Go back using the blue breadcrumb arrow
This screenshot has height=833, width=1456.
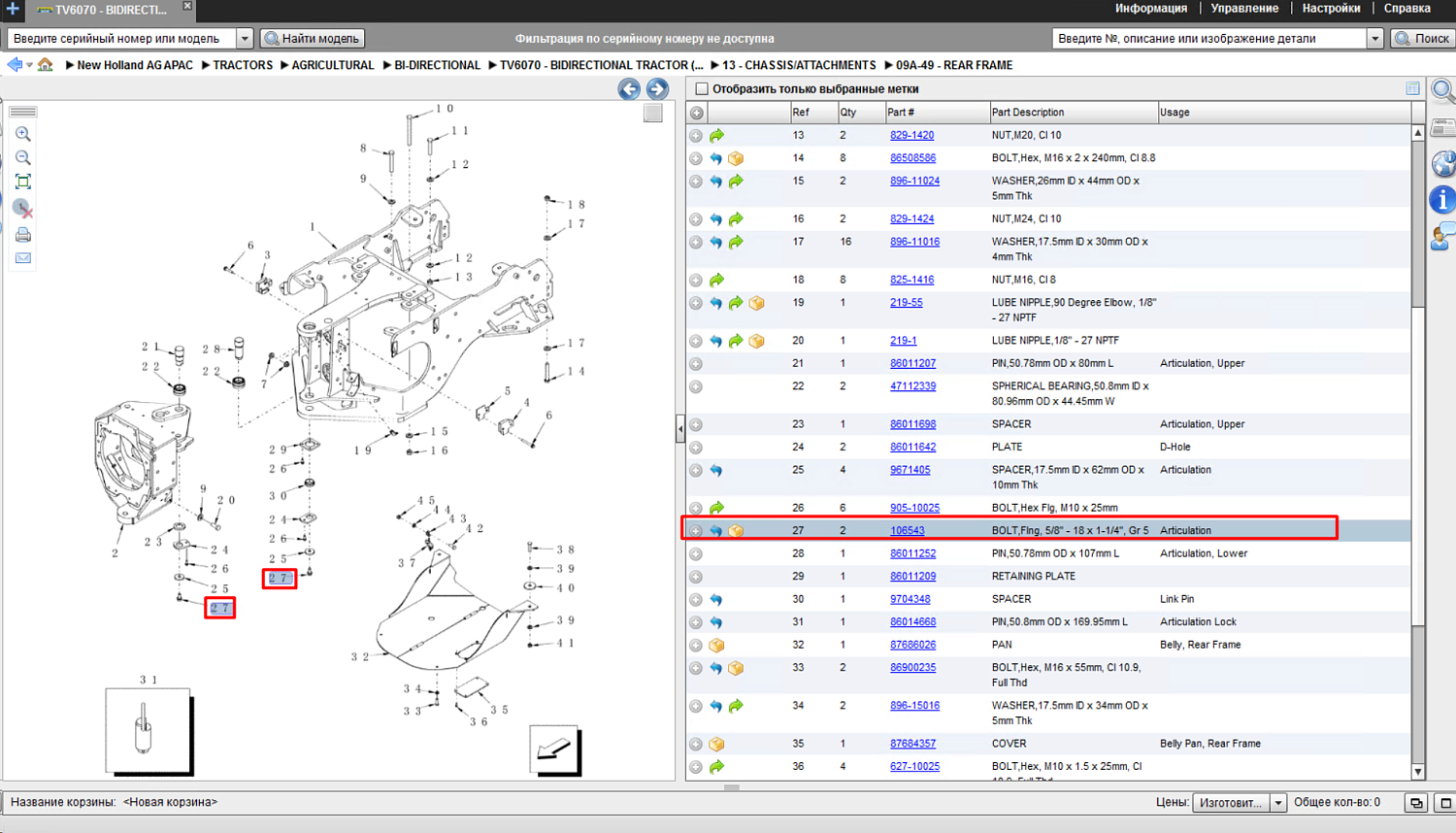coord(15,65)
